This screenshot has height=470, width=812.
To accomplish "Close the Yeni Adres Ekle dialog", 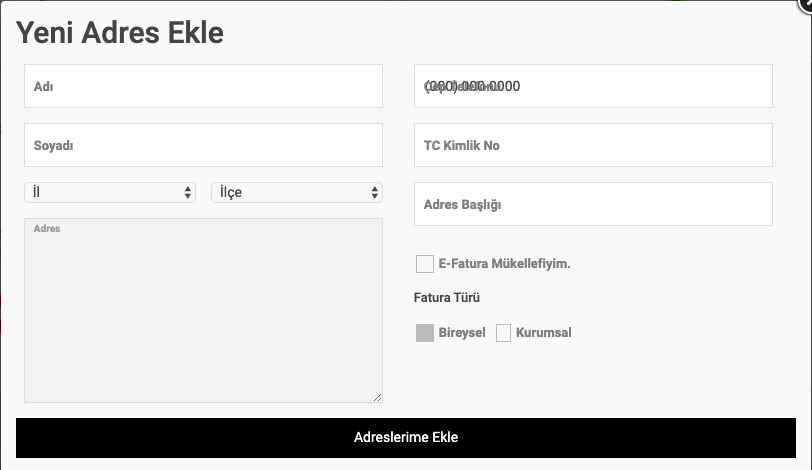I will [806, 4].
